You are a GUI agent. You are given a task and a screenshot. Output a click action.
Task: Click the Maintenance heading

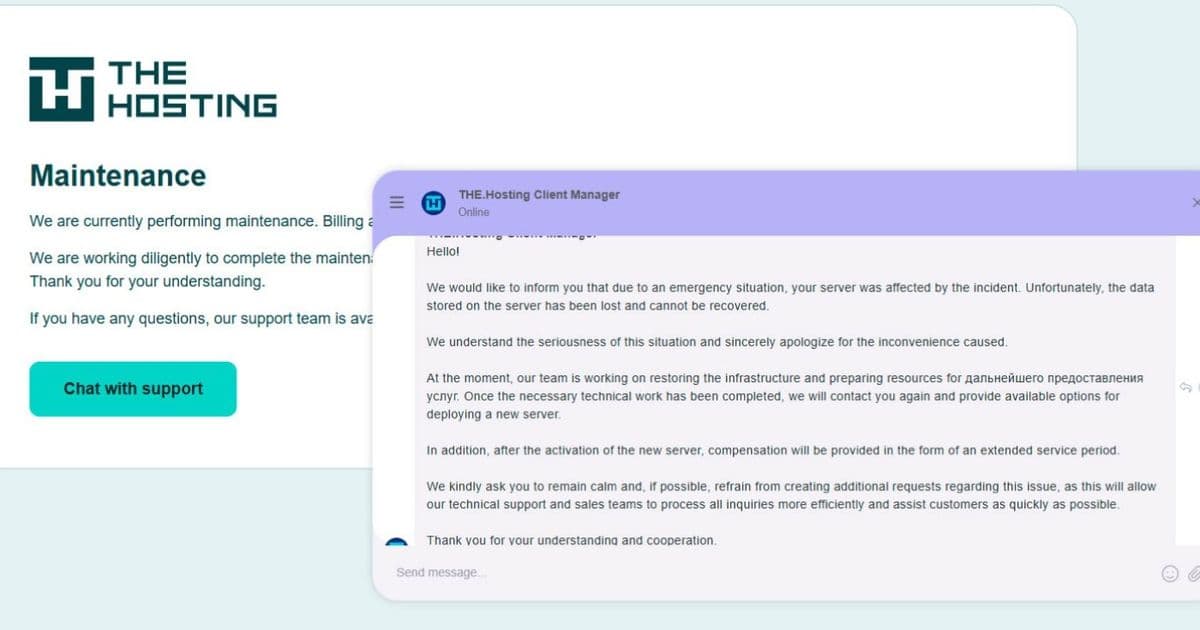point(118,176)
